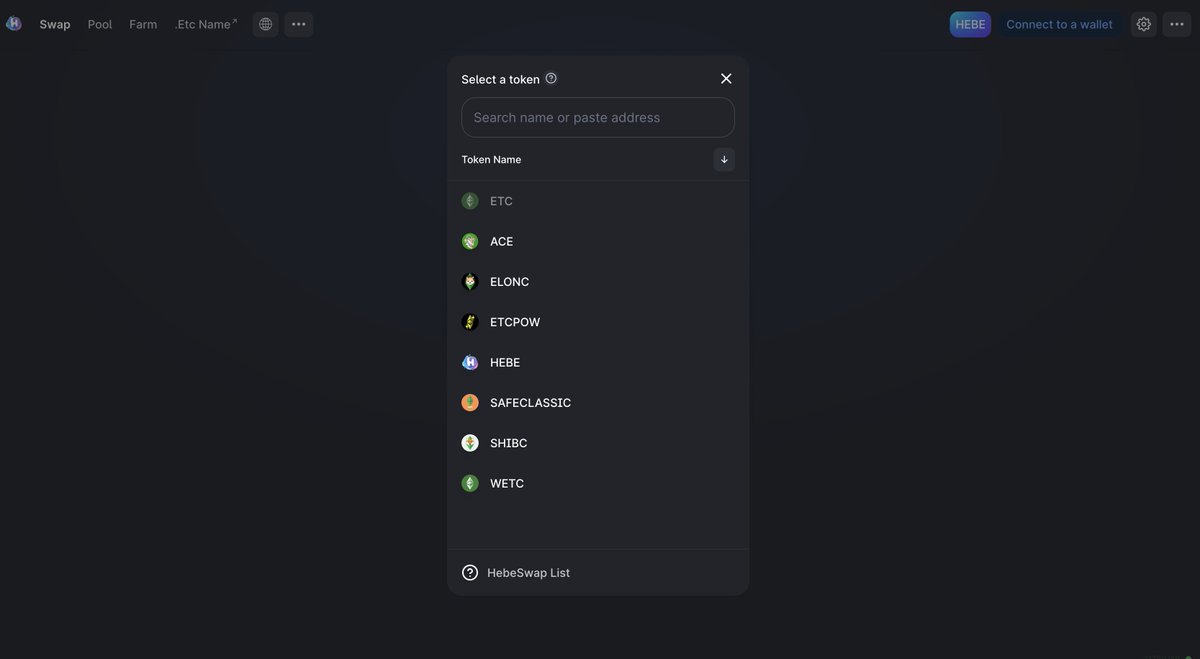Click the ETCPOW token icon
Screen dimensions: 1200x659
pos(470,322)
